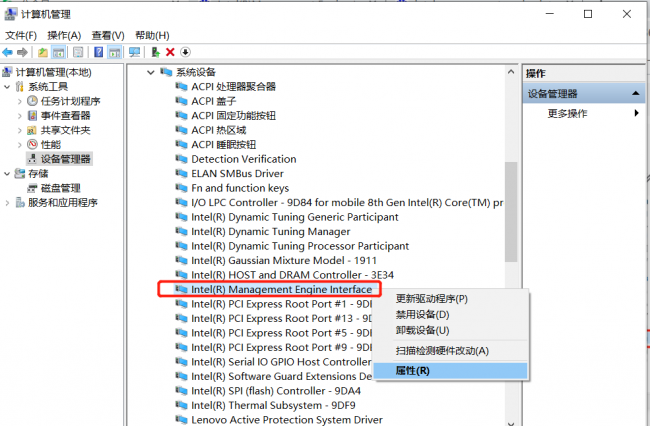The image size is (650, 426).
Task: Click the properties sheet toolbar icon
Action: pyautogui.click(x=78, y=52)
